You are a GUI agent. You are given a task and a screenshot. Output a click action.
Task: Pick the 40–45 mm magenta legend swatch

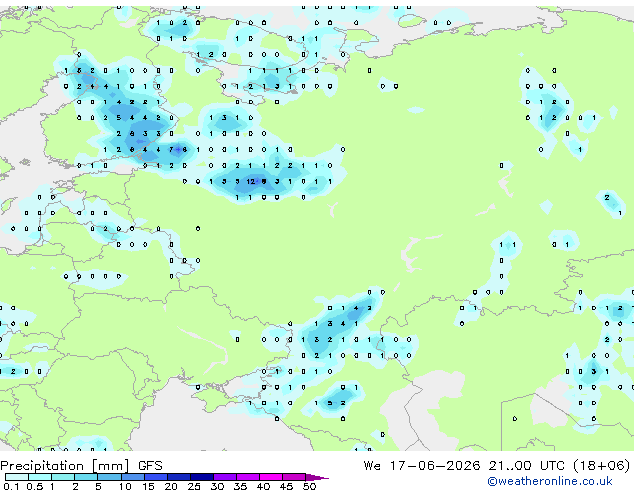pos(271,477)
